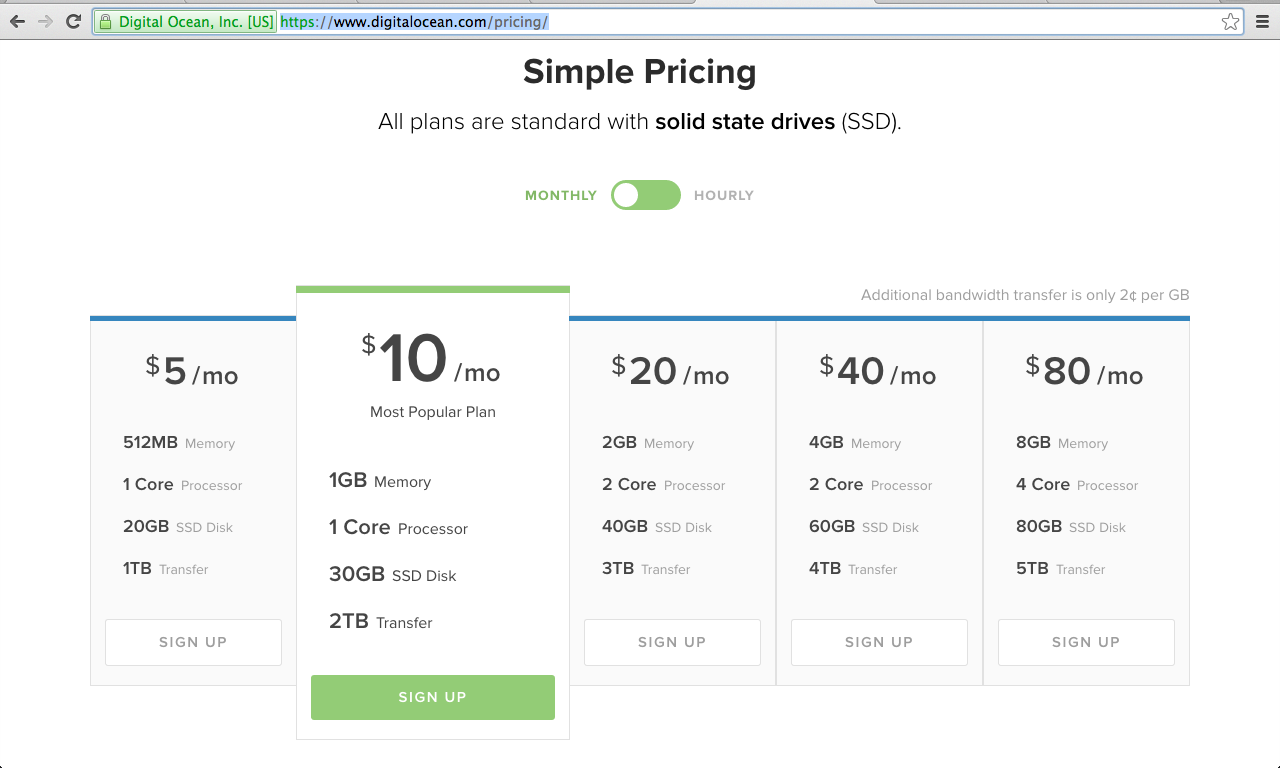The image size is (1280, 768).
Task: Click the $80/mo price heading
Action: [x=1084, y=372]
